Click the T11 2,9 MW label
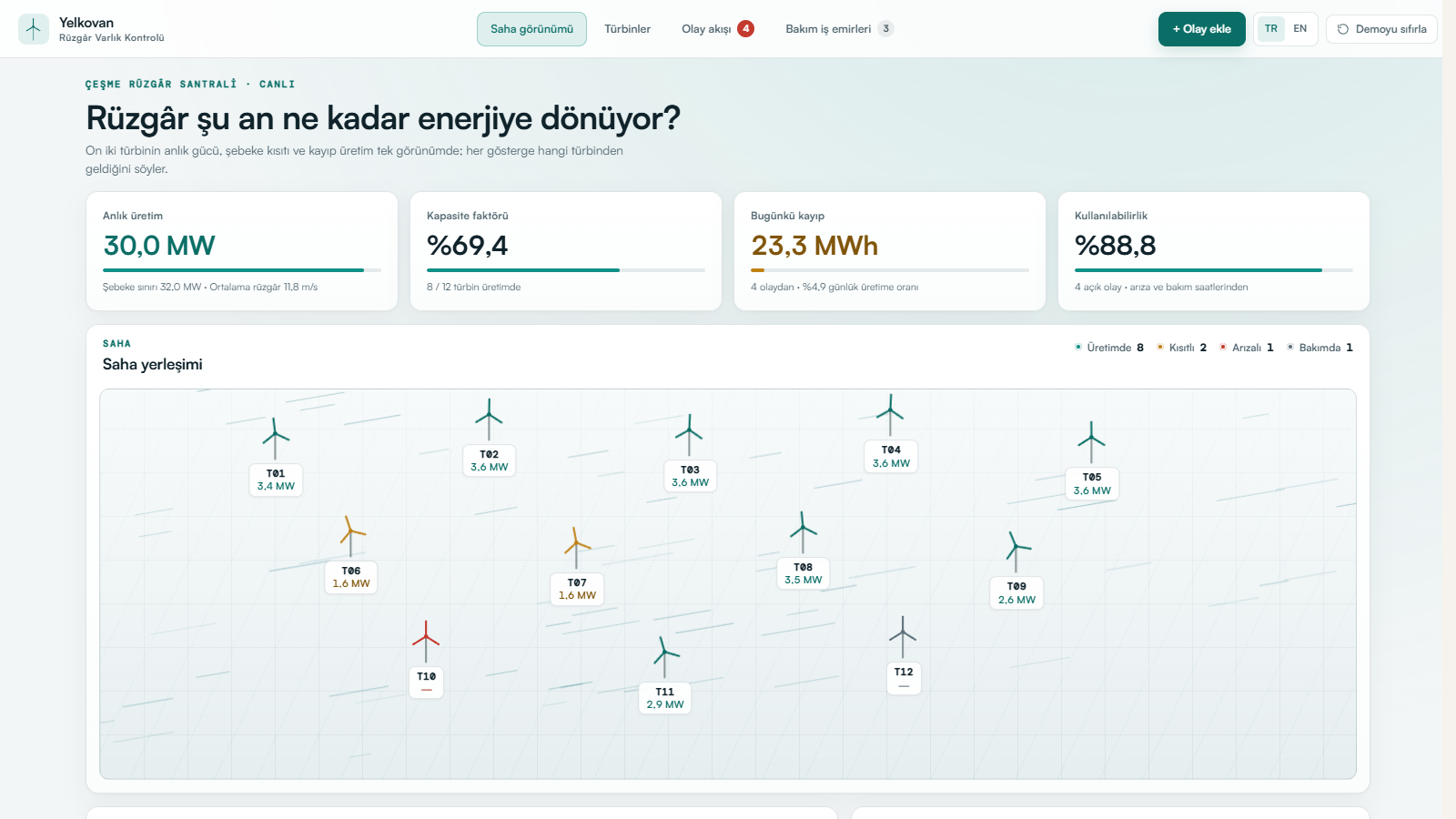This screenshot has width=1456, height=819. (665, 698)
